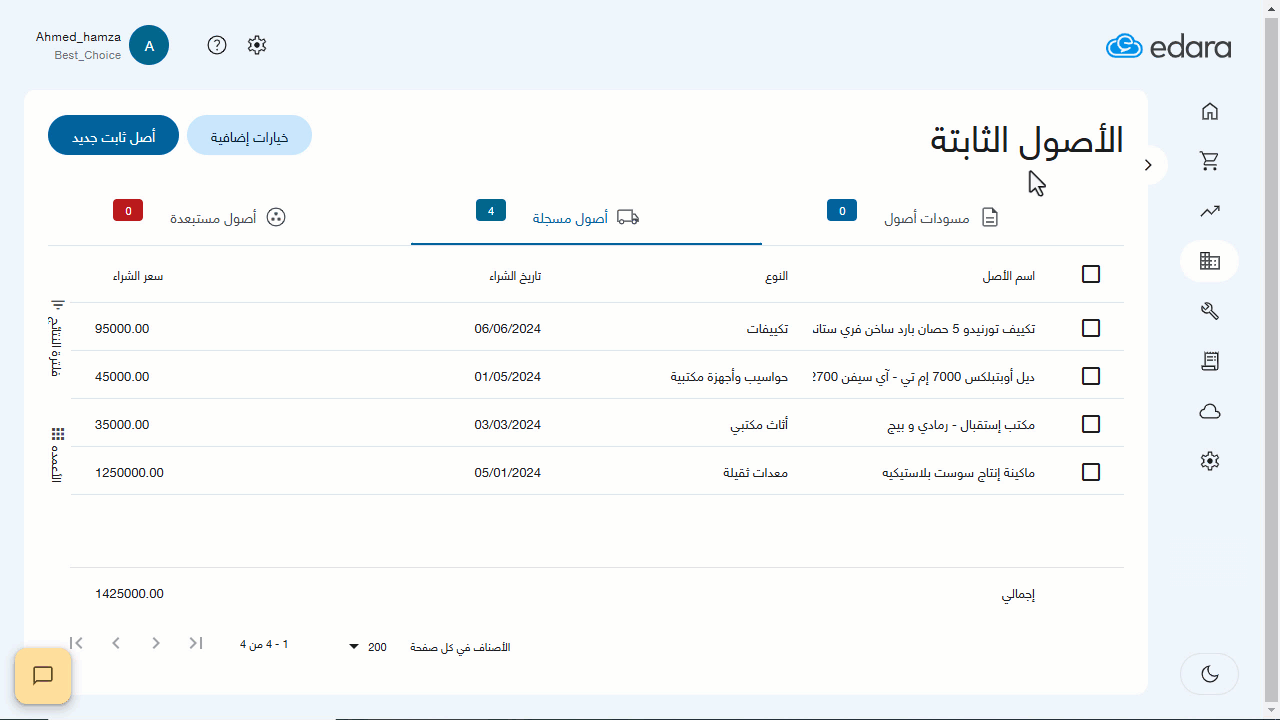Switch to أصول مسجلة tab
This screenshot has height=720, width=1280.
586,217
